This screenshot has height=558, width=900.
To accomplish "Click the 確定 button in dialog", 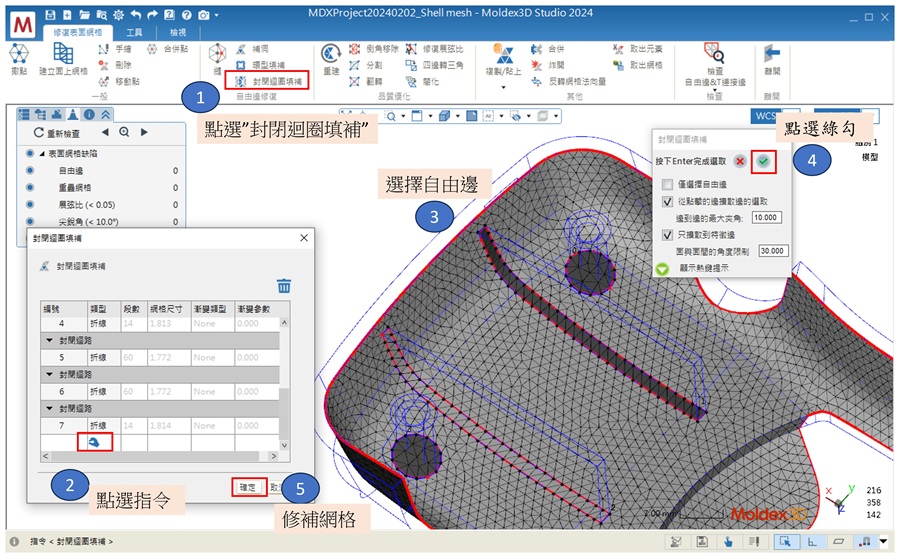I will (247, 487).
